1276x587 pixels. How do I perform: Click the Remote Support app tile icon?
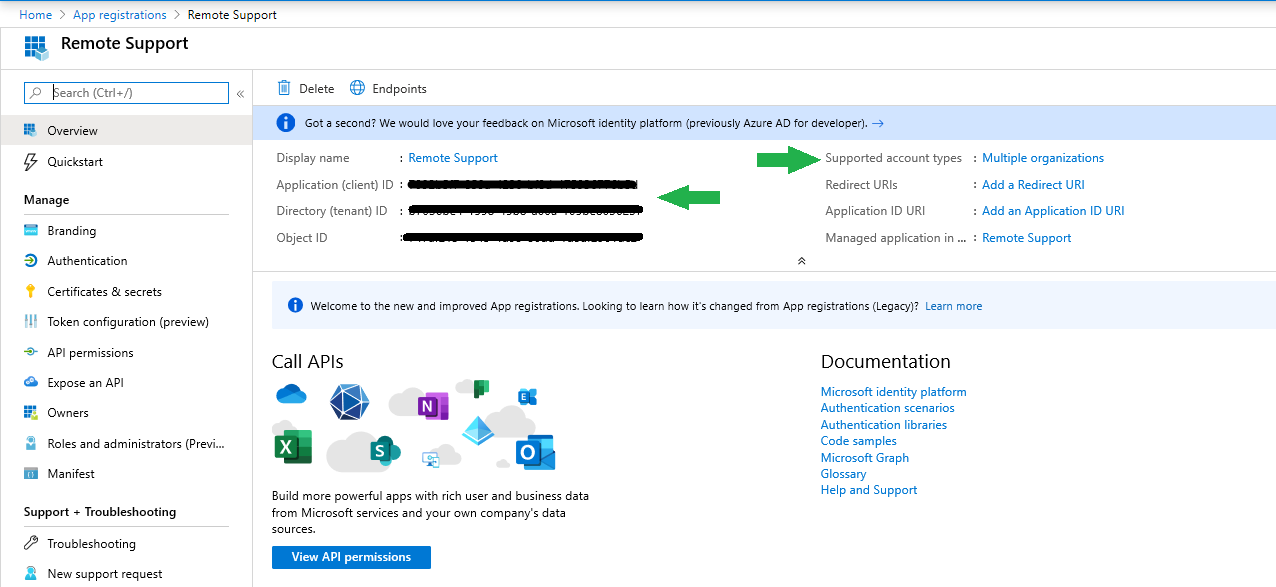(36, 47)
